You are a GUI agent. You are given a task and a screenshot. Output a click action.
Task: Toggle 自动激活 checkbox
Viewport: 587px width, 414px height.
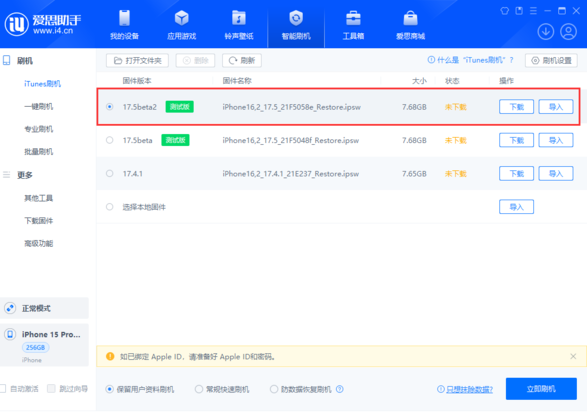[2, 389]
